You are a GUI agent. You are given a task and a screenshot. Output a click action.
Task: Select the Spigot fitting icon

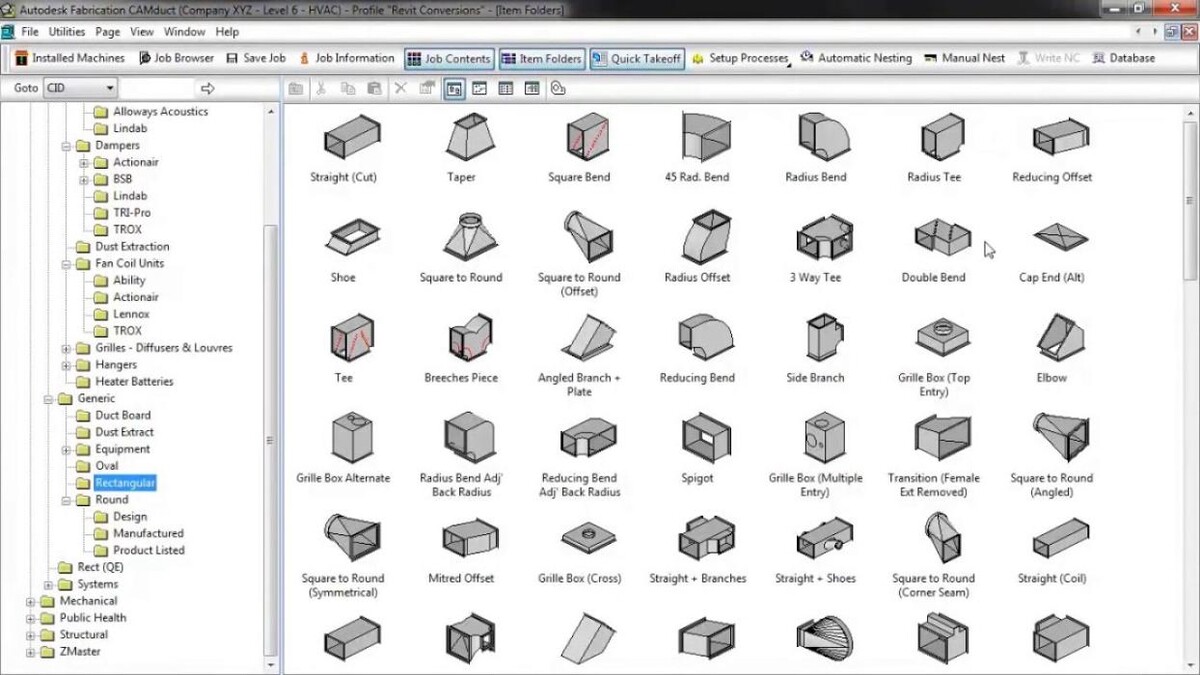697,438
